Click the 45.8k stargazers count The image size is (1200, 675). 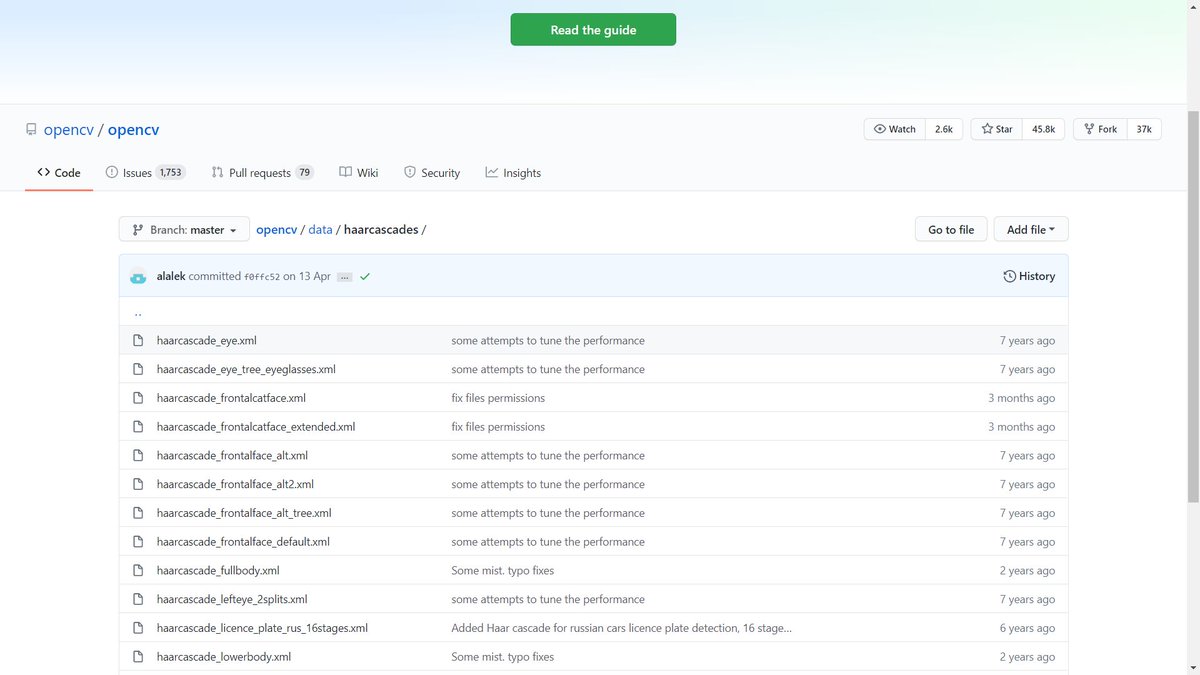pyautogui.click(x=1043, y=129)
